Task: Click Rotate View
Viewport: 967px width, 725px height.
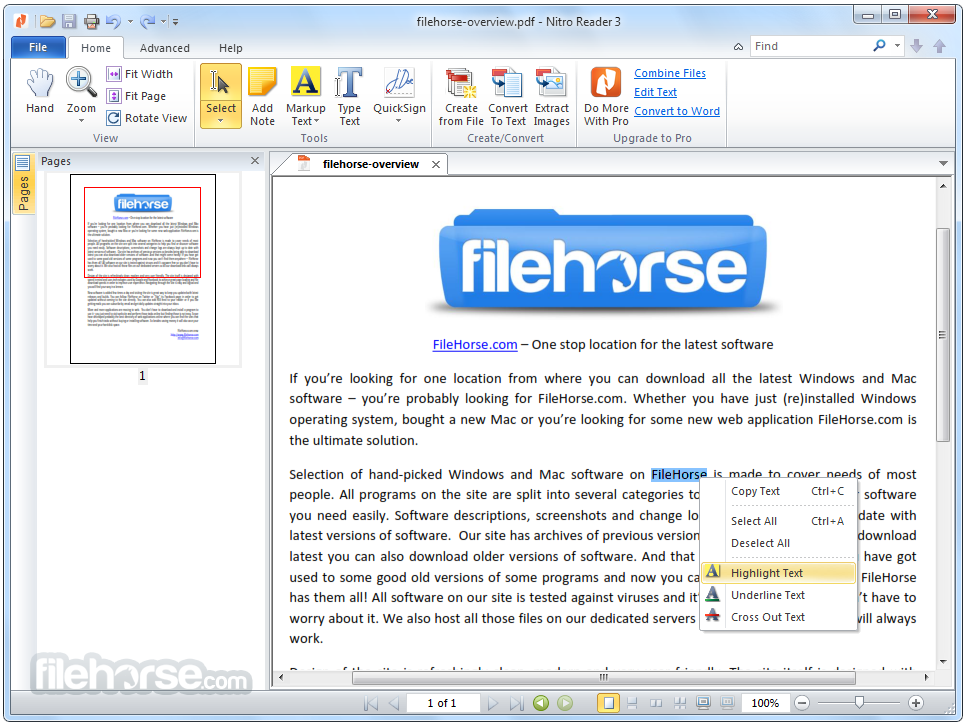Action: tap(147, 118)
